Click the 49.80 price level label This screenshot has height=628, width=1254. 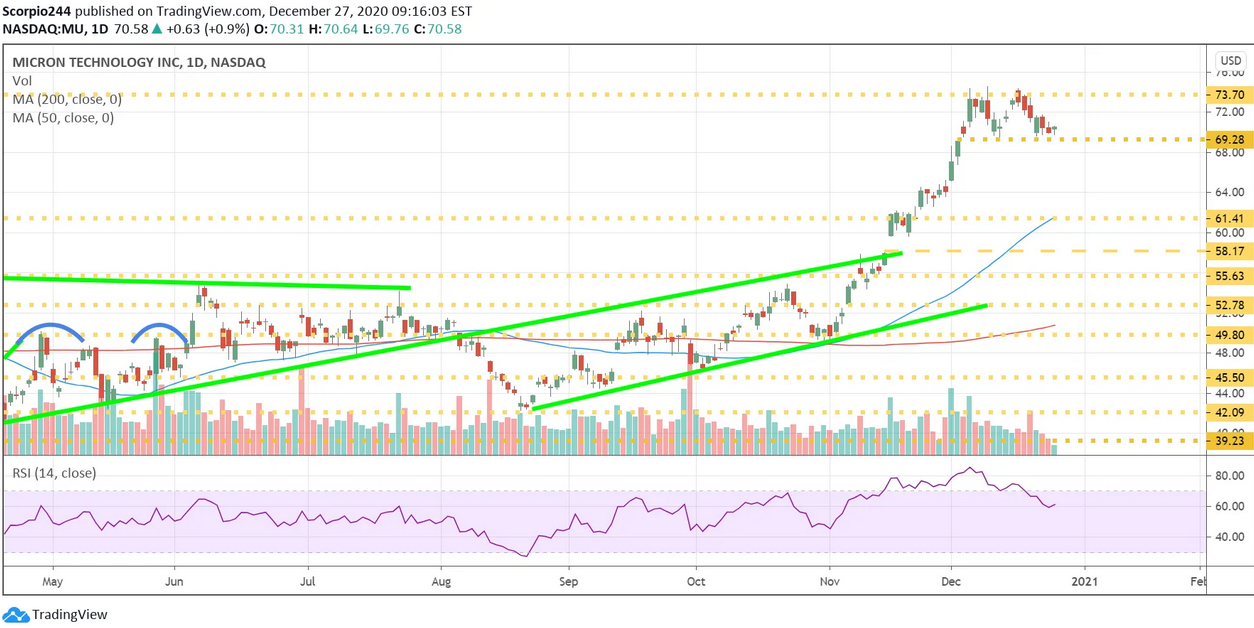click(1229, 335)
